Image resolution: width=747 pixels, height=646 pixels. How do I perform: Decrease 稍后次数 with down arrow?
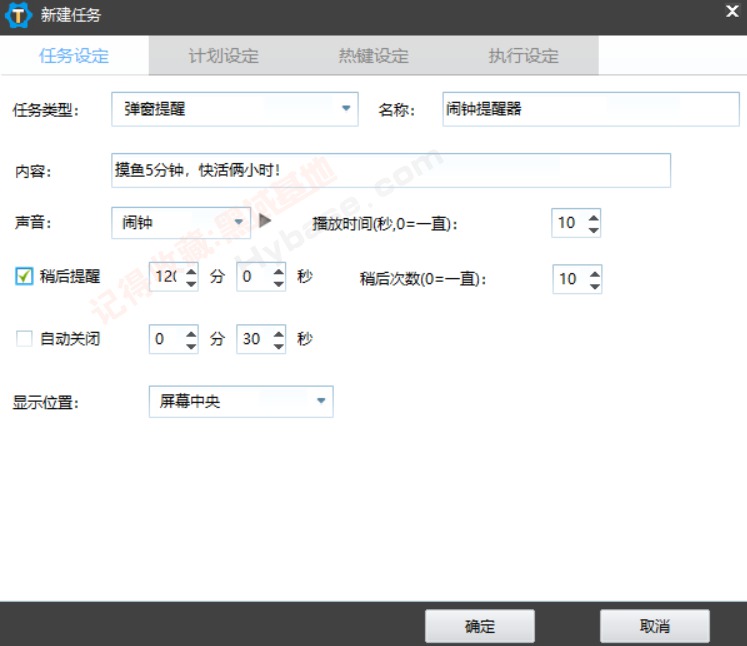click(x=594, y=286)
